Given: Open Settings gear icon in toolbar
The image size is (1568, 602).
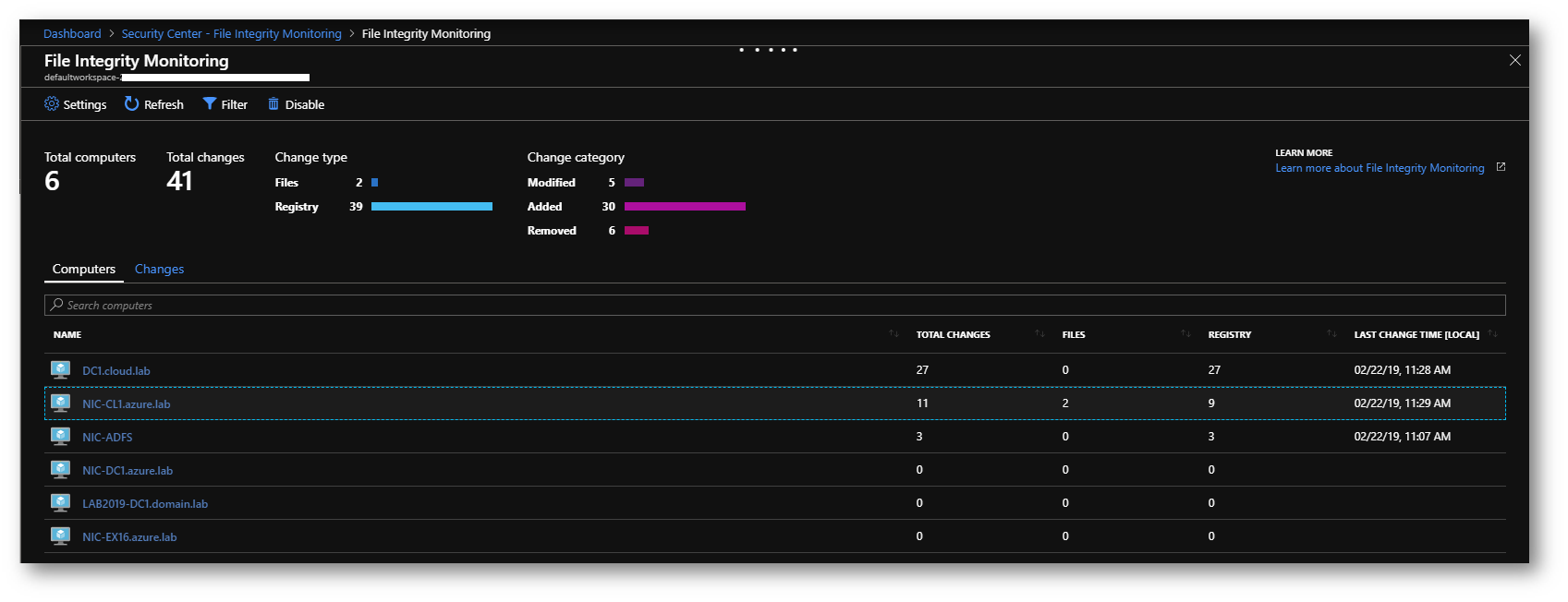Looking at the screenshot, I should [x=52, y=104].
